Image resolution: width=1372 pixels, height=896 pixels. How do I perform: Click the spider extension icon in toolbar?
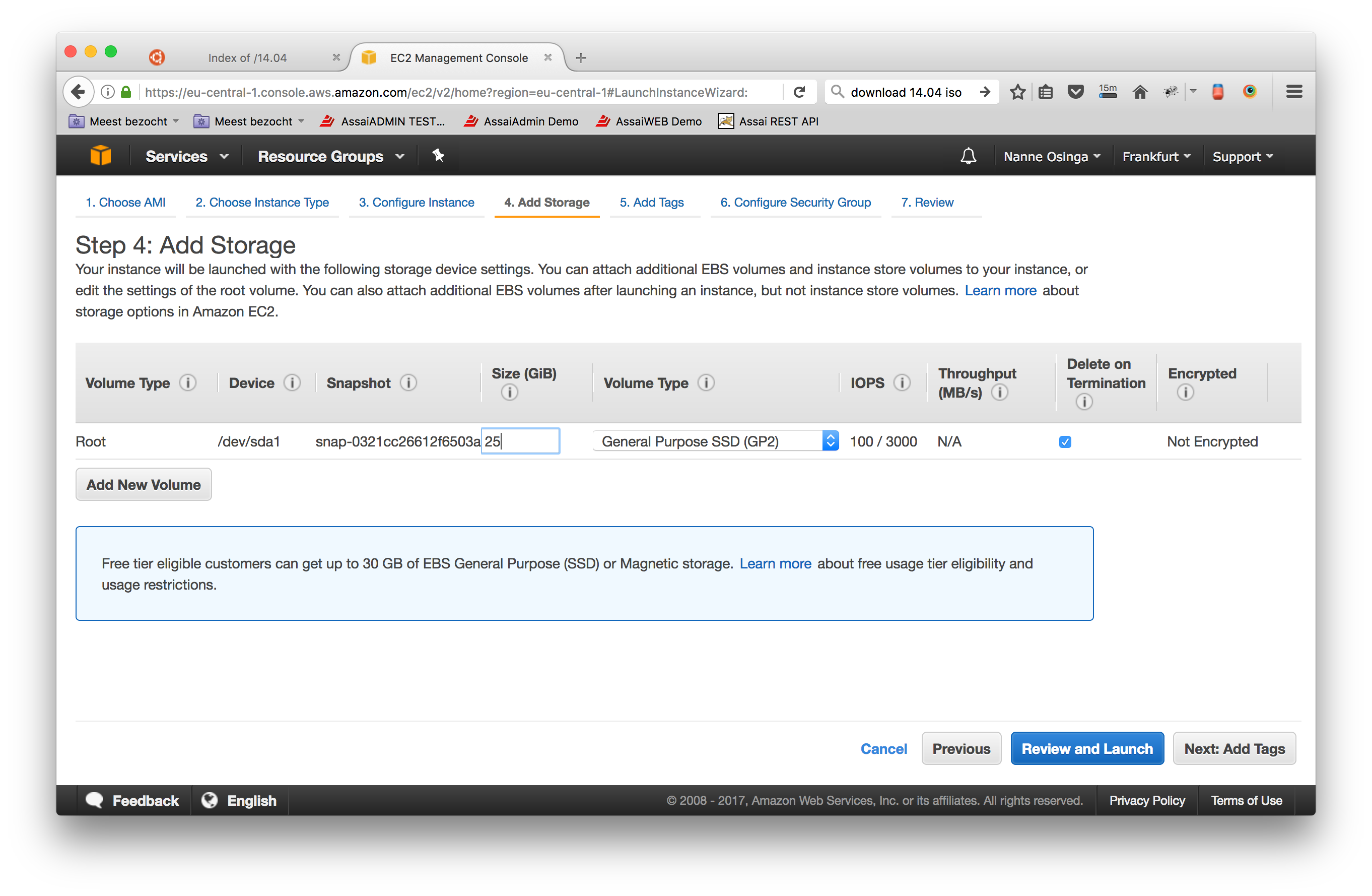1171,92
